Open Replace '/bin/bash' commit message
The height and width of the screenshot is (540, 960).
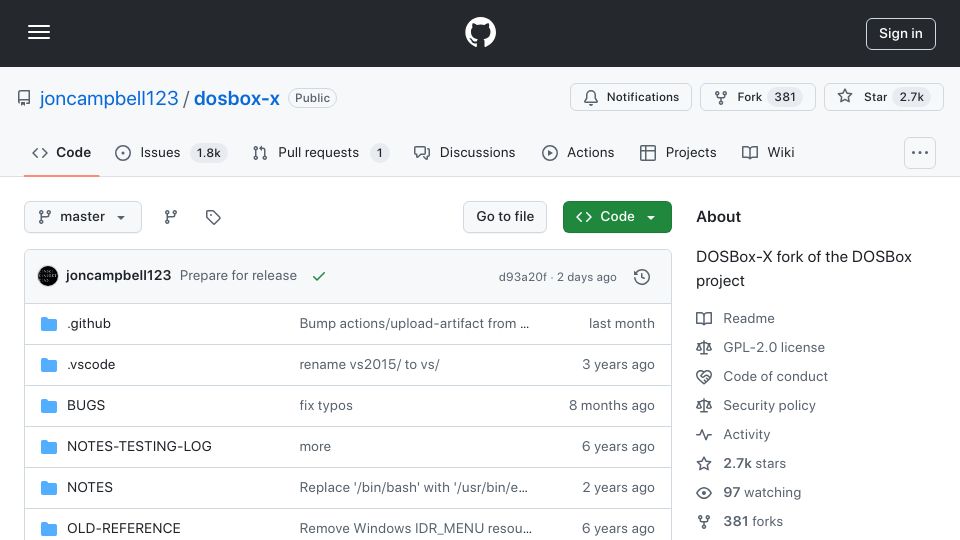(x=413, y=487)
